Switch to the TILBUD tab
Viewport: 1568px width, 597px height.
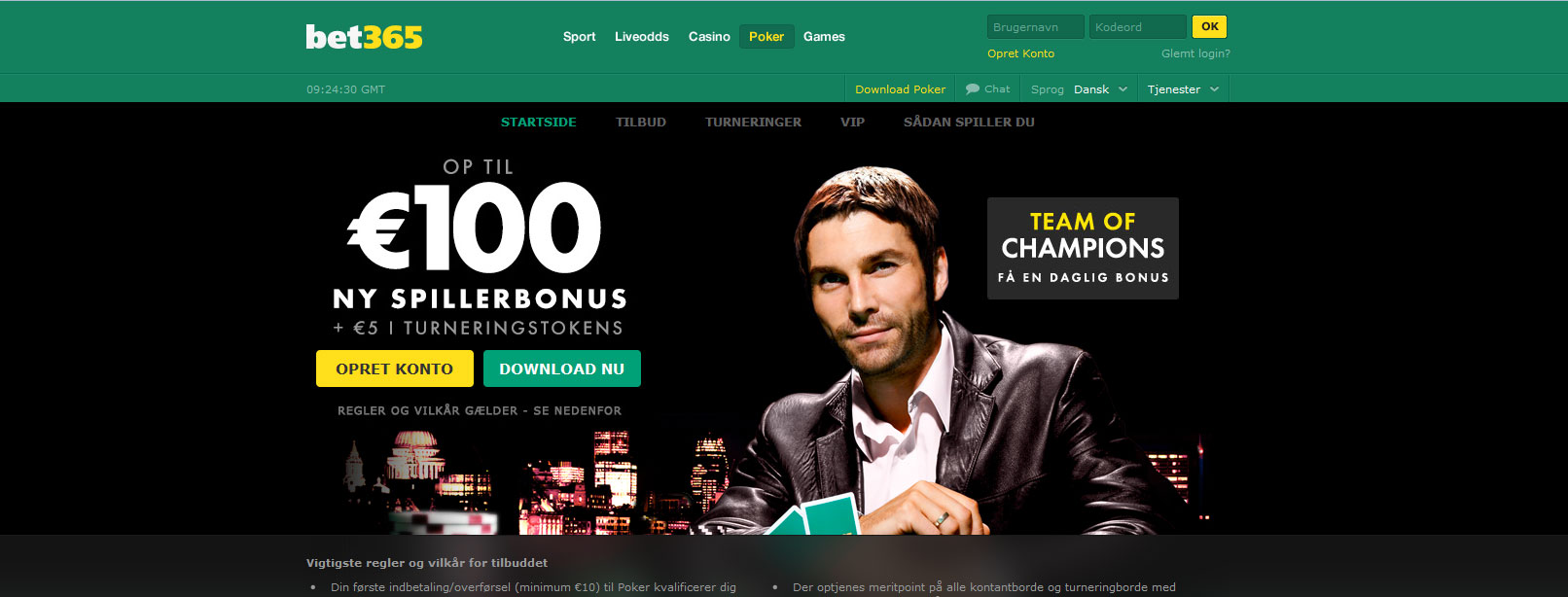tap(641, 122)
